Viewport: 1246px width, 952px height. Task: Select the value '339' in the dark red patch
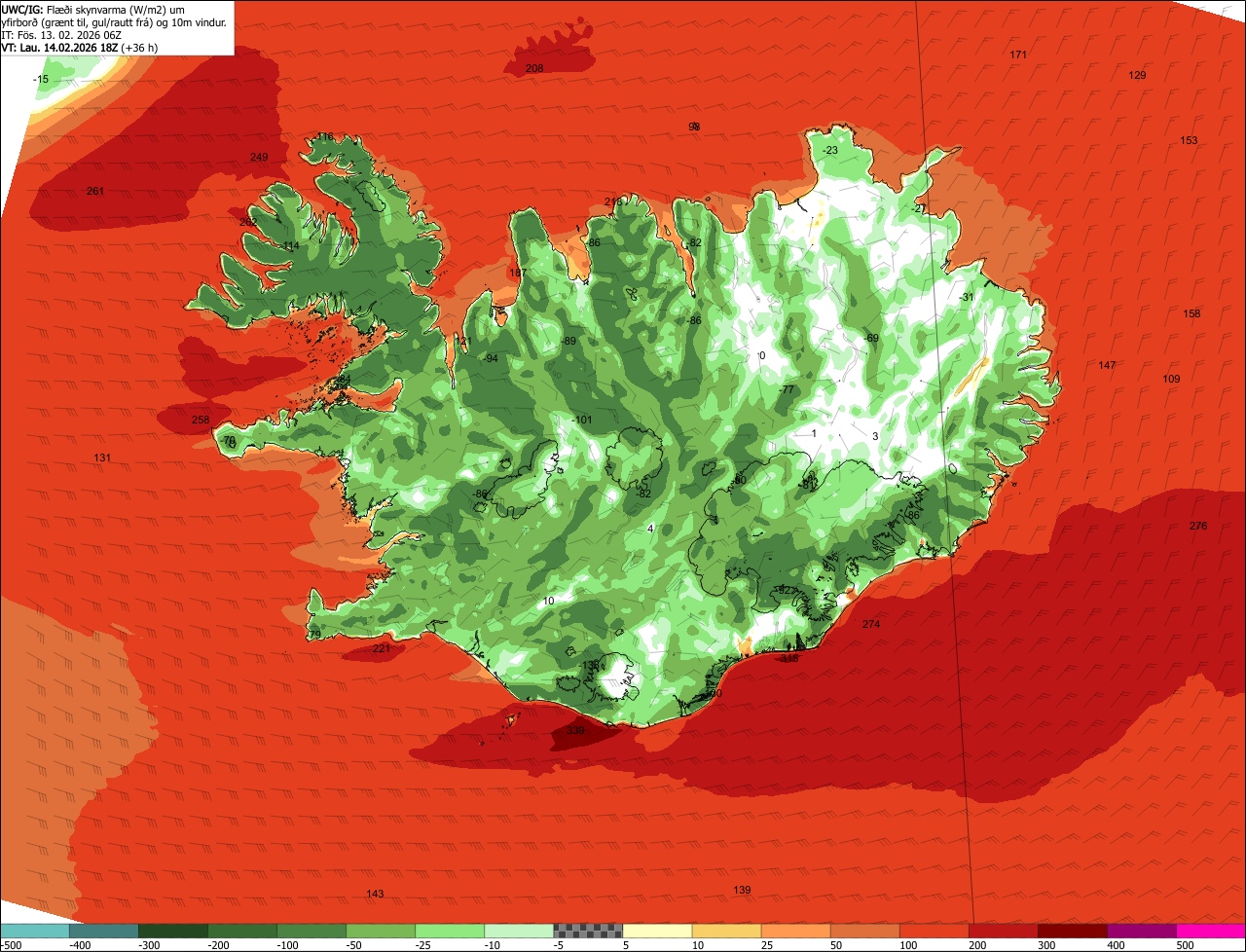click(575, 730)
